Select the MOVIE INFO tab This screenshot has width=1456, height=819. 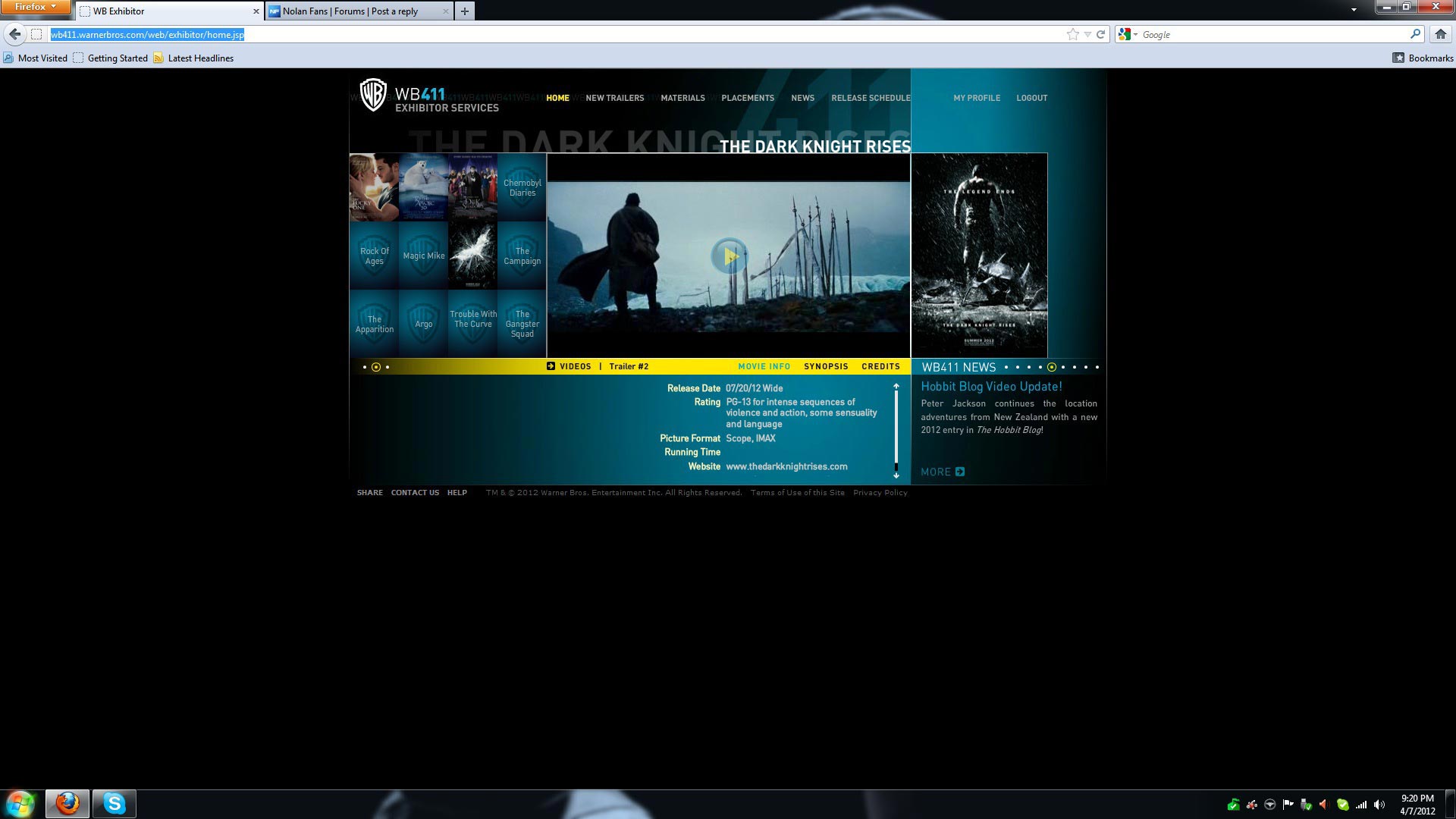(764, 366)
